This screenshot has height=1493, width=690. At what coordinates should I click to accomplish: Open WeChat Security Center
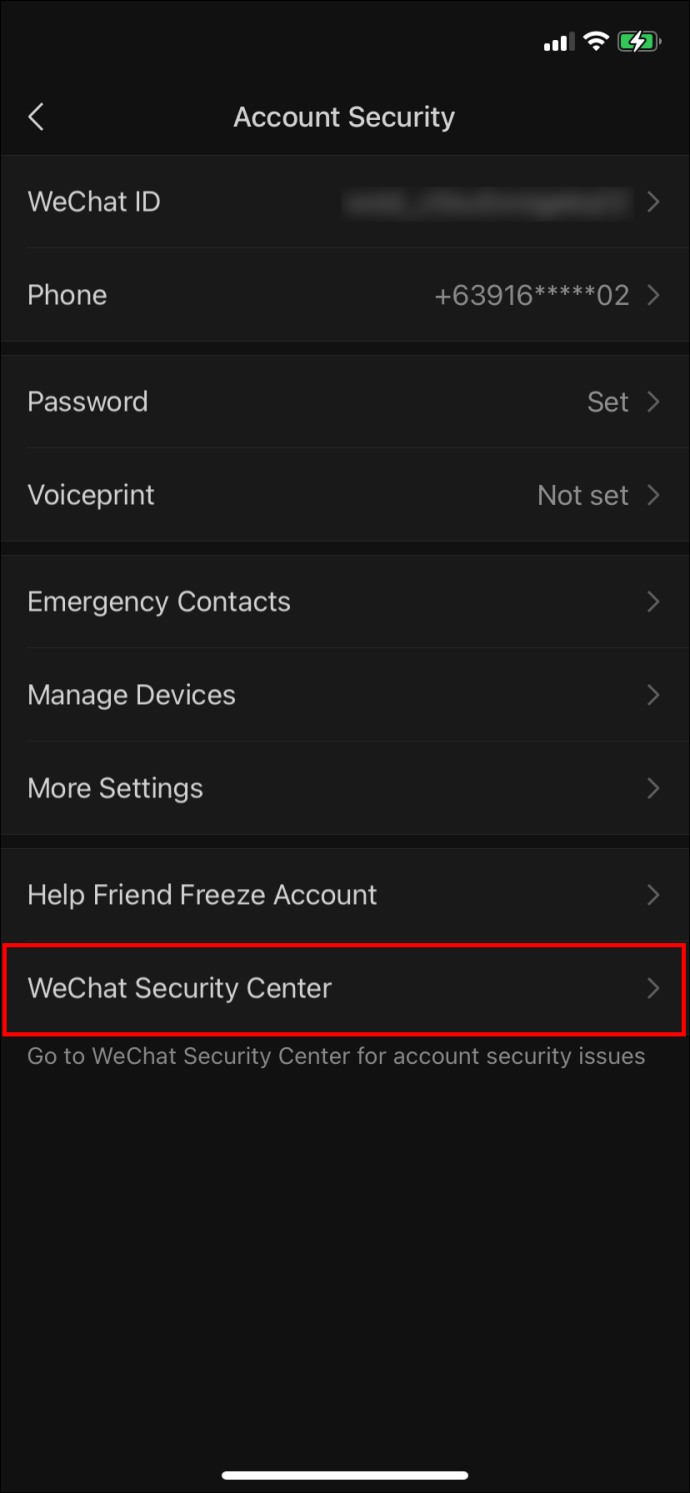click(345, 988)
